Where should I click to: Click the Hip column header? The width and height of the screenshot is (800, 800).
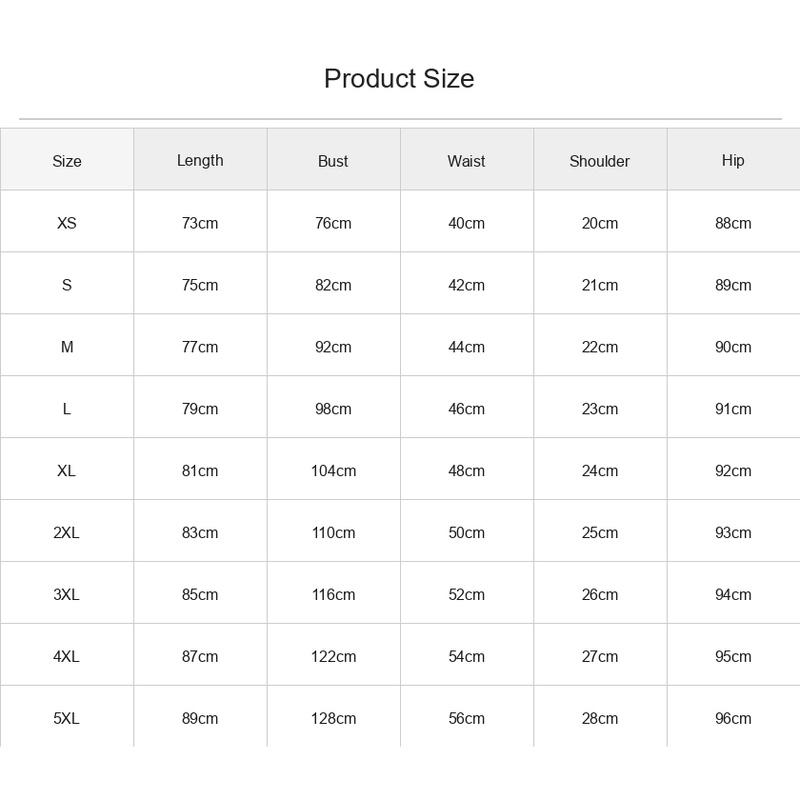[733, 161]
